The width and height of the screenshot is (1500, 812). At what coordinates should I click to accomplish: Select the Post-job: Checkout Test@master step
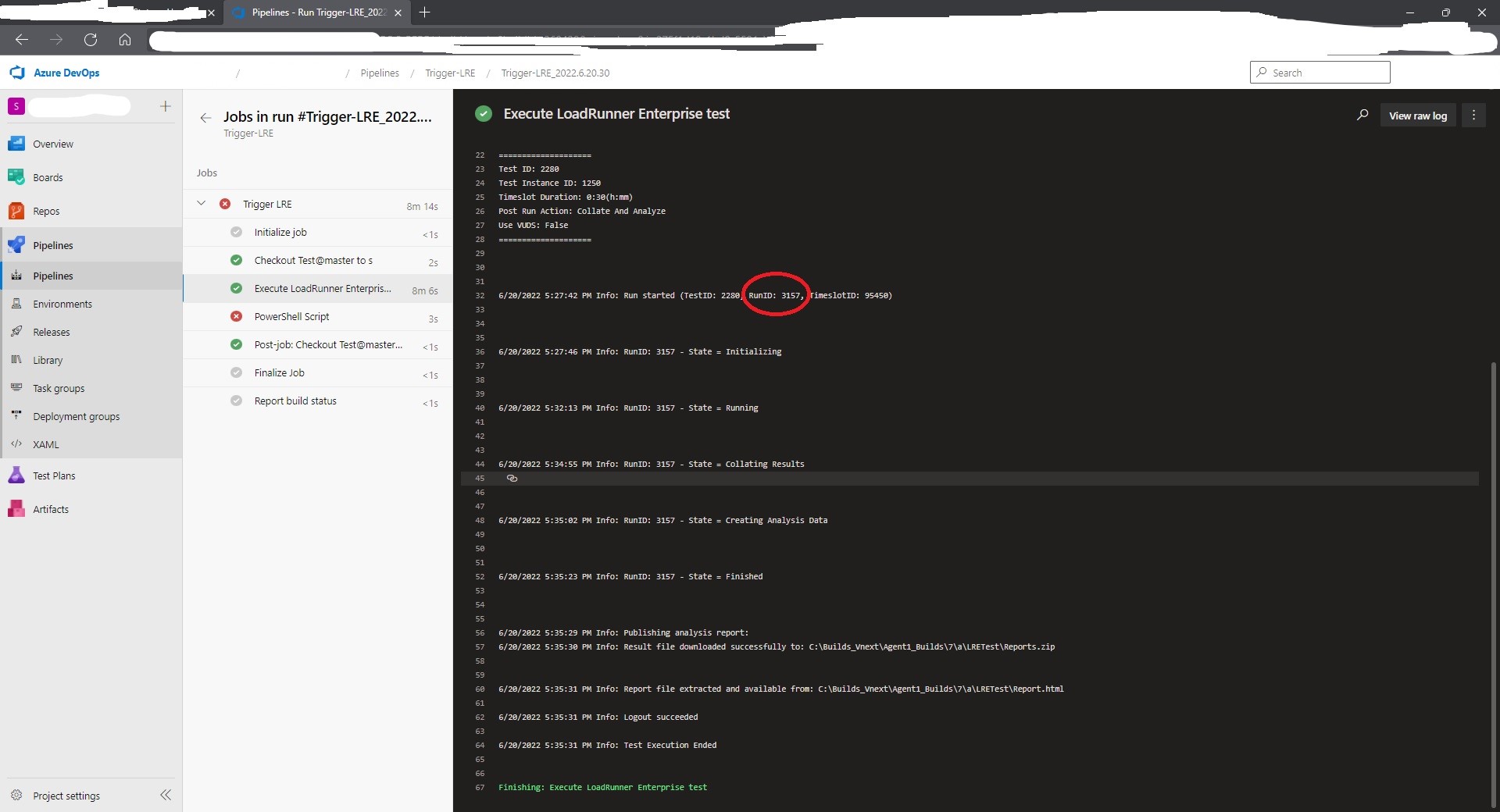pyautogui.click(x=318, y=345)
